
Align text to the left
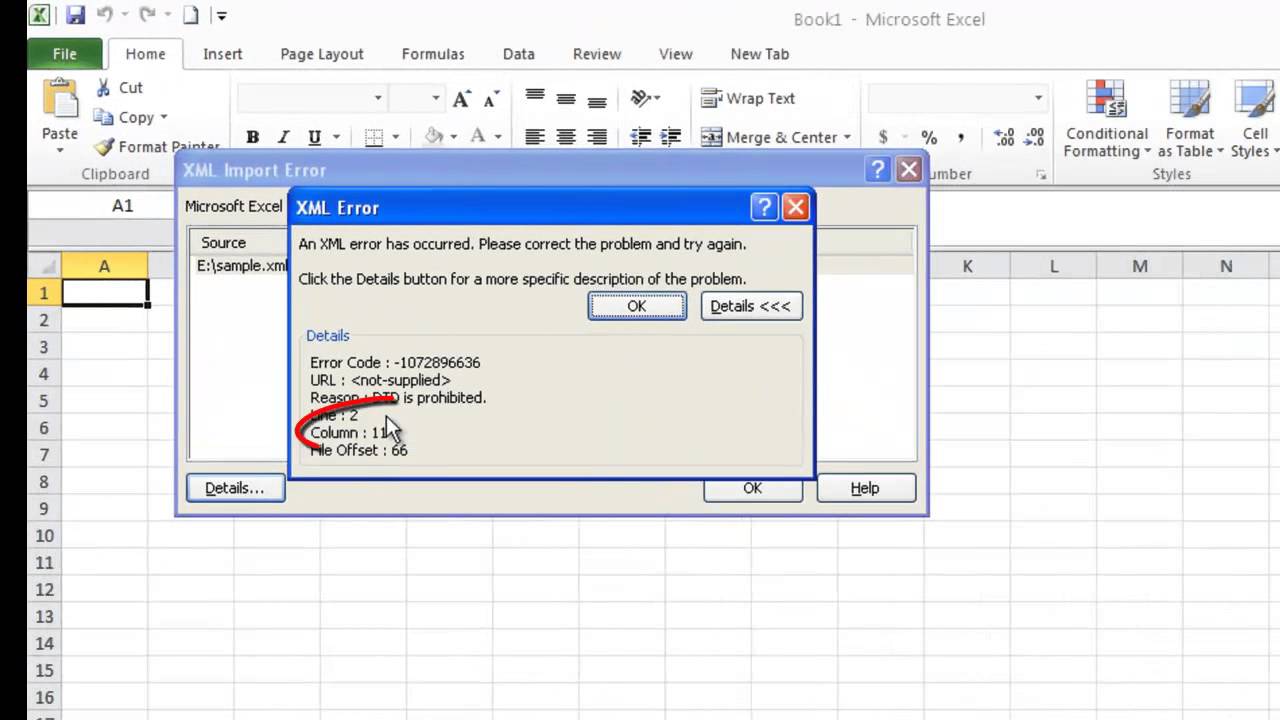click(535, 137)
